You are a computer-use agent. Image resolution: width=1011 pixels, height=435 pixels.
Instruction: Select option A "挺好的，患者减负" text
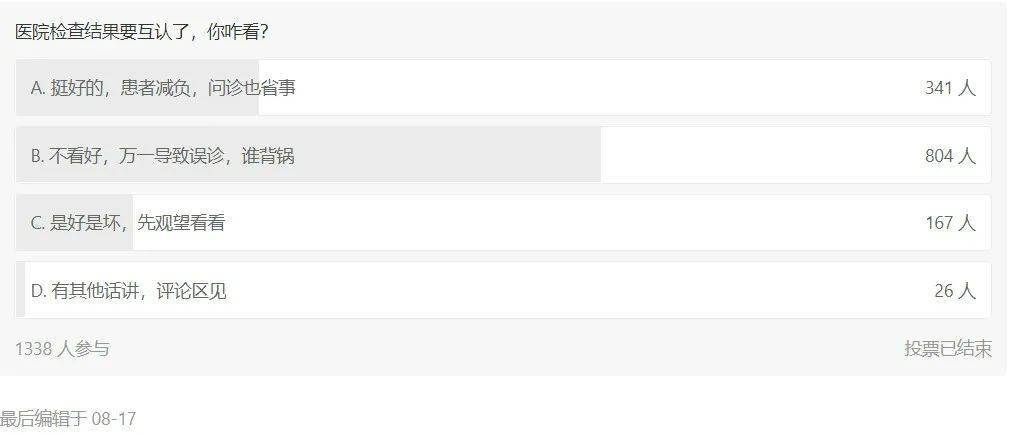coord(163,88)
